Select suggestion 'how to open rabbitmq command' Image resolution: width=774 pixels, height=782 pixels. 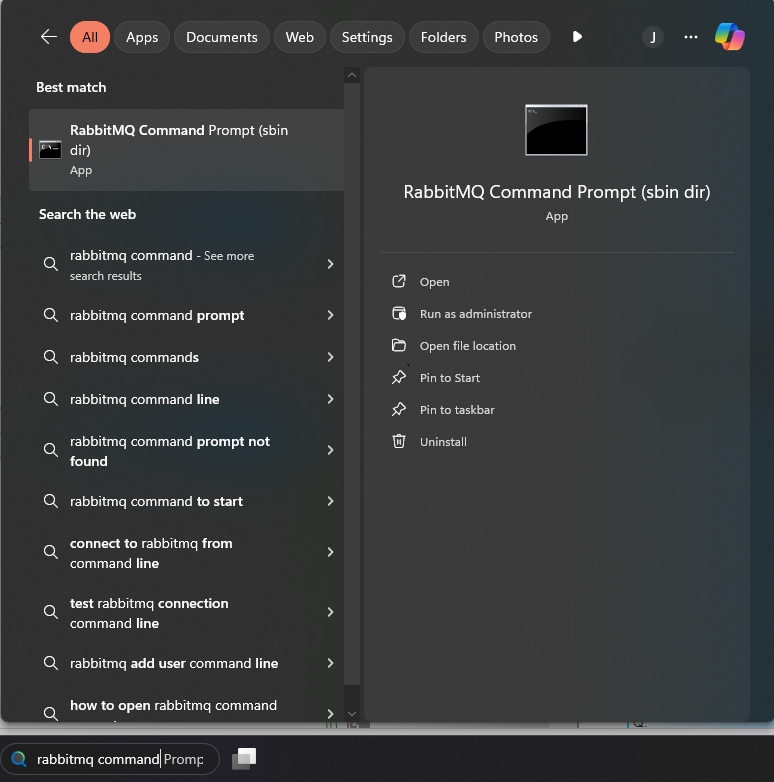pyautogui.click(x=187, y=708)
